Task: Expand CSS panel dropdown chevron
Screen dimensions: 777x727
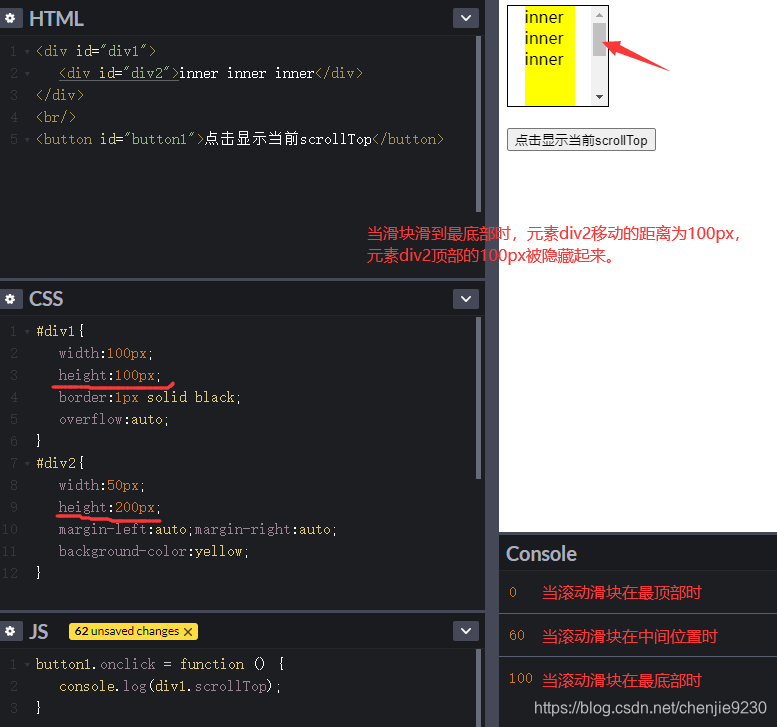Action: pos(466,299)
